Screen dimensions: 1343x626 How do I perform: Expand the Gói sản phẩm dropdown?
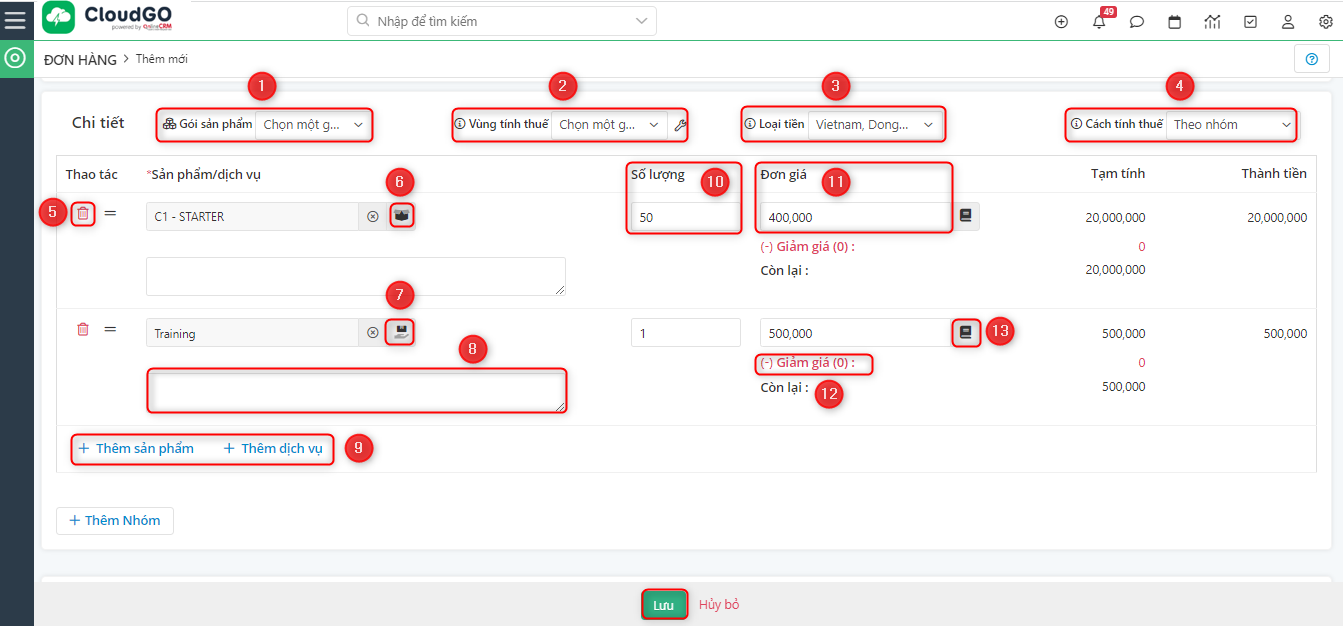coord(313,125)
